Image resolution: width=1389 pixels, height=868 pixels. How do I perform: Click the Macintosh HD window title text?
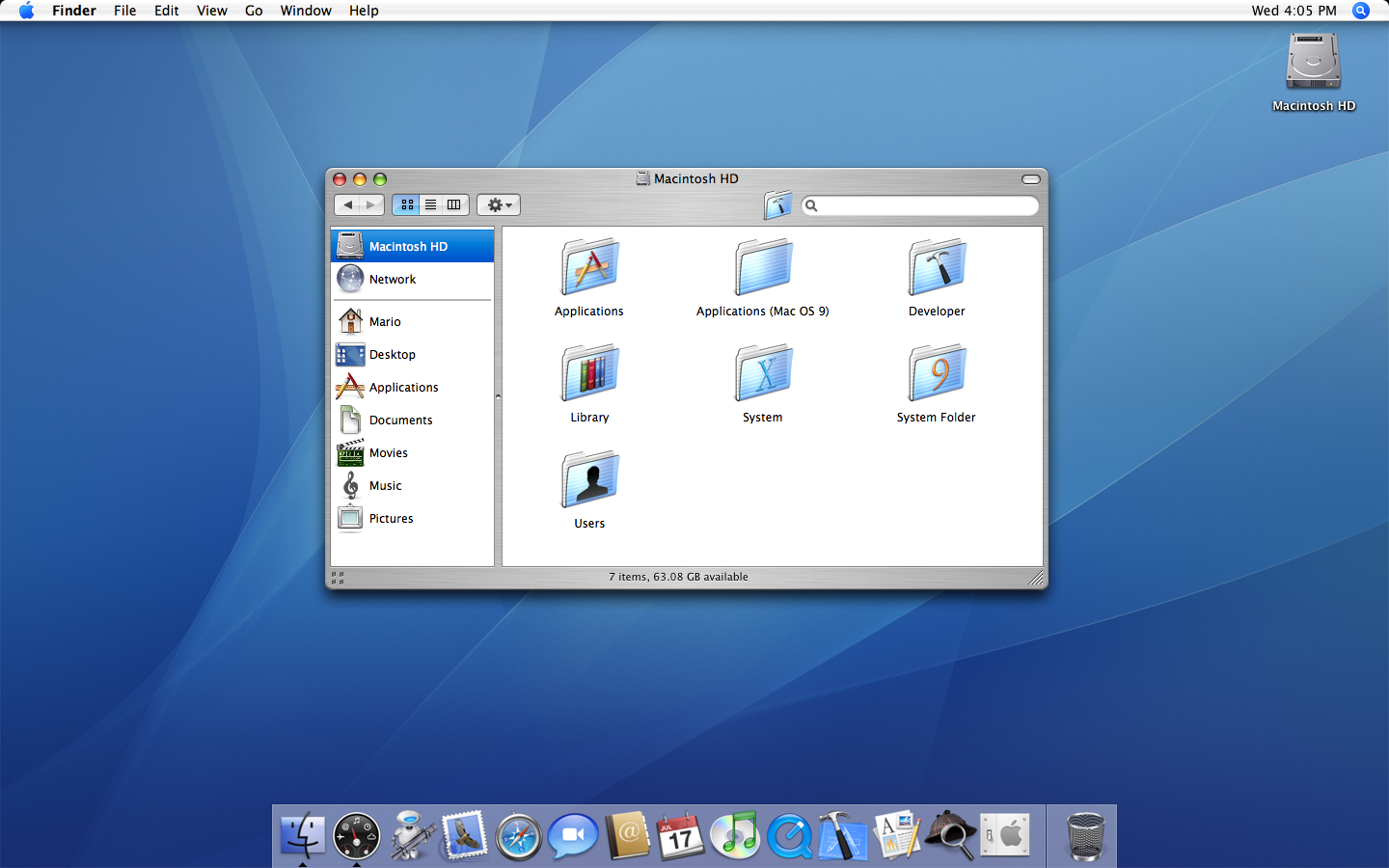pos(696,178)
